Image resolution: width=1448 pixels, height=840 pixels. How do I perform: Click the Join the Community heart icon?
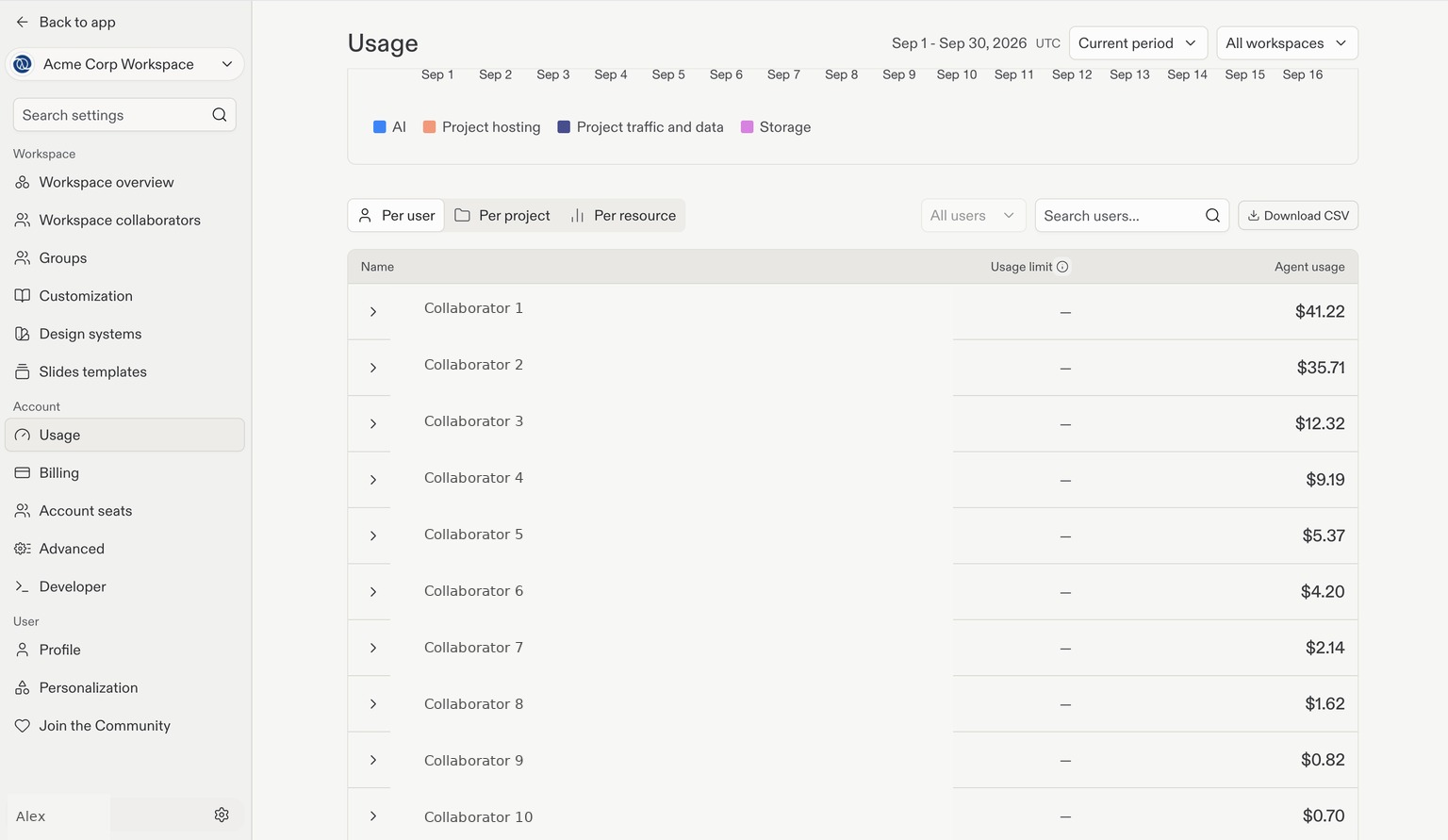point(23,725)
